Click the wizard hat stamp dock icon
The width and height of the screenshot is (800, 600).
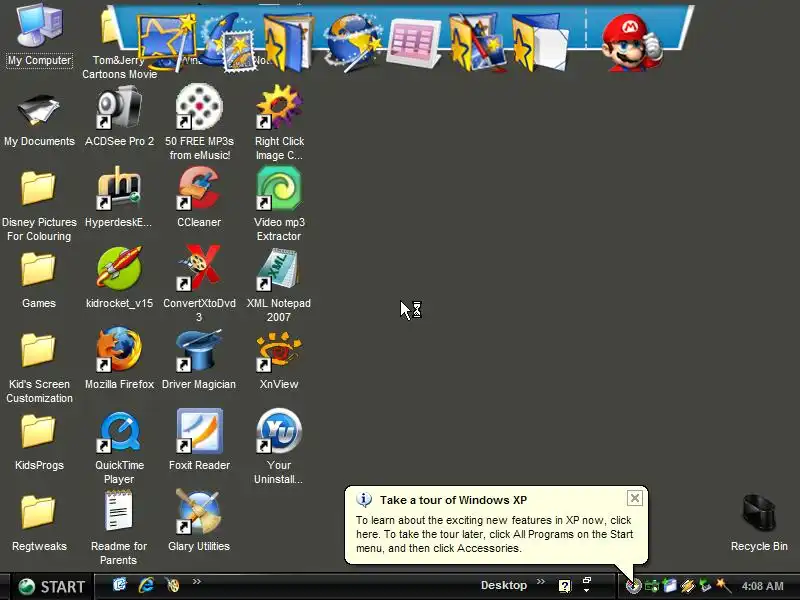point(230,43)
